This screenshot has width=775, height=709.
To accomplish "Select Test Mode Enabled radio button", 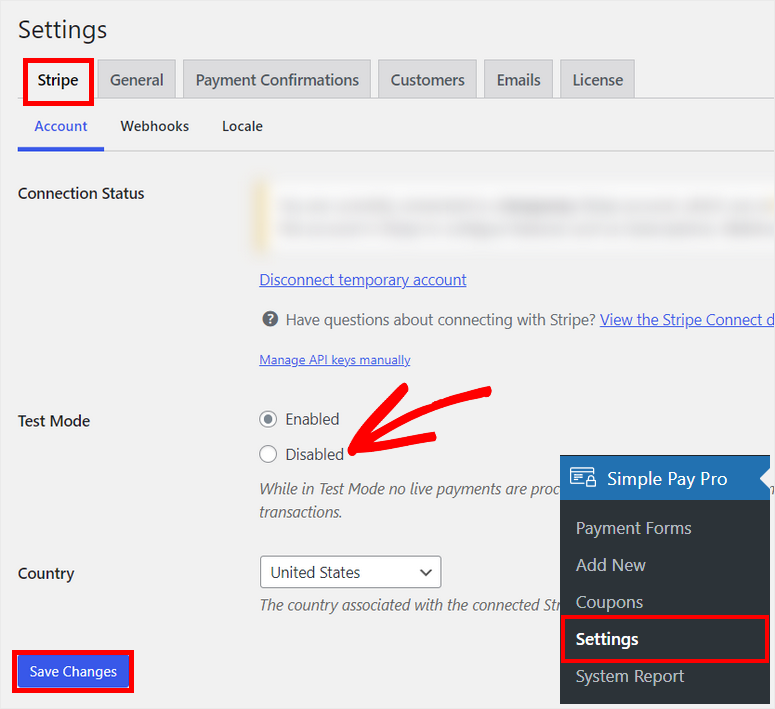I will (x=268, y=420).
